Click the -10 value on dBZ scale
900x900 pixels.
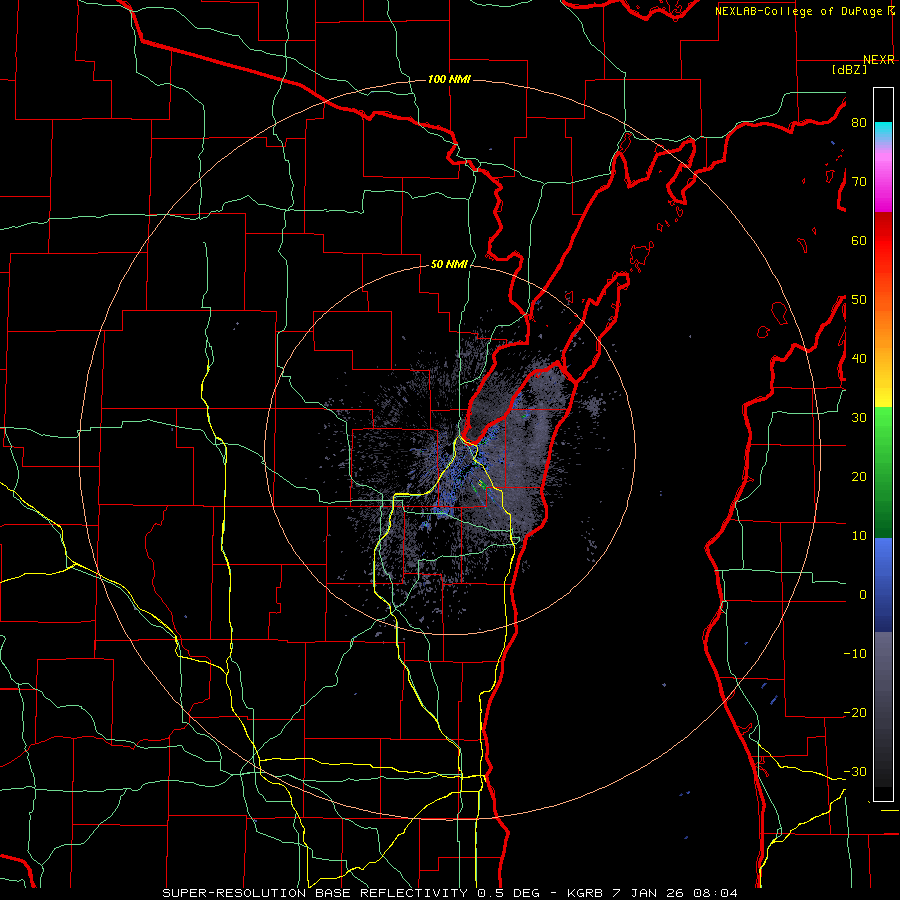(855, 654)
